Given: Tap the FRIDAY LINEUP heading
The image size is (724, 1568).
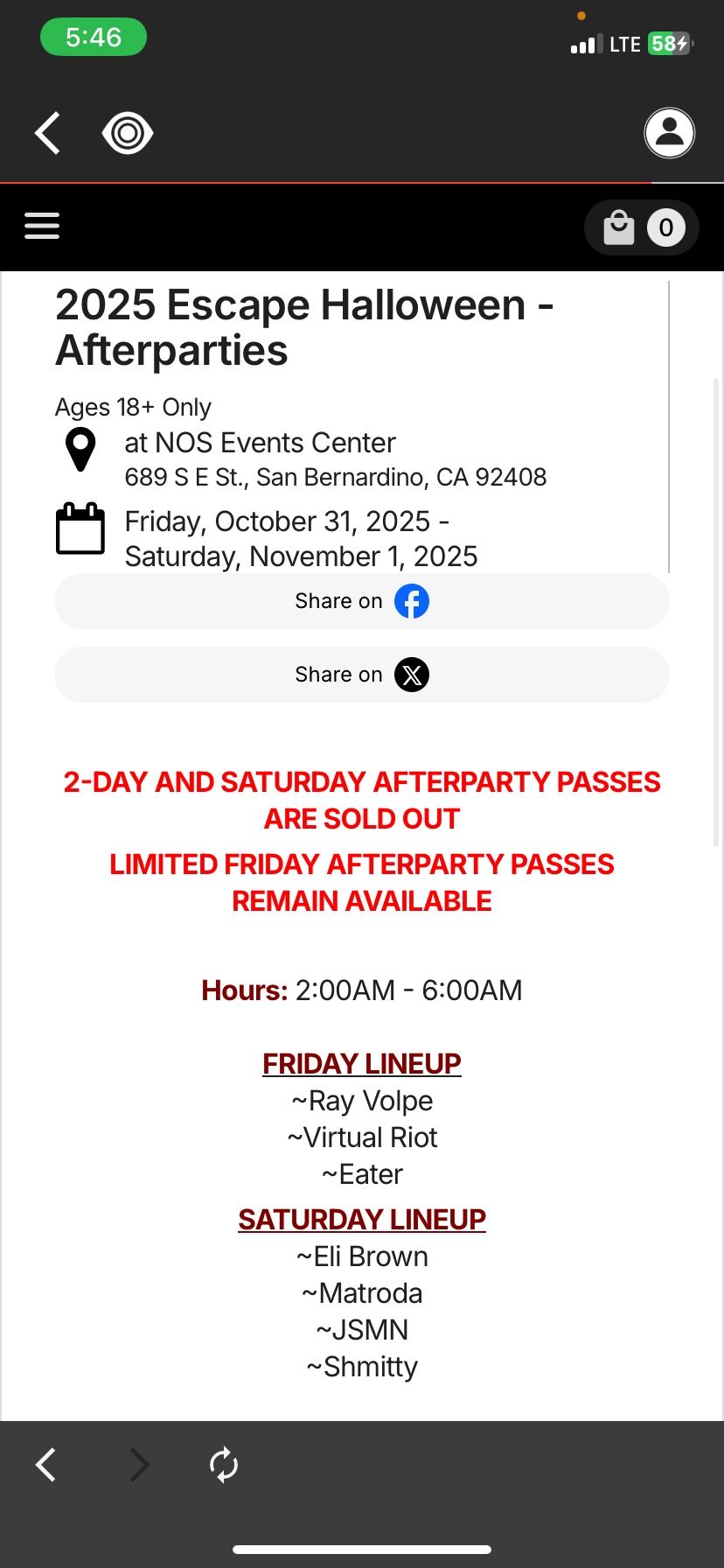Looking at the screenshot, I should [361, 1062].
